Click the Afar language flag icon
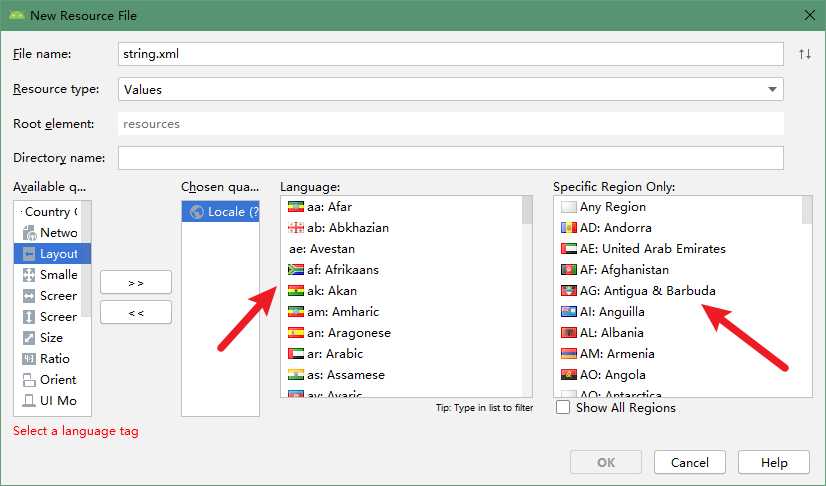 point(296,207)
